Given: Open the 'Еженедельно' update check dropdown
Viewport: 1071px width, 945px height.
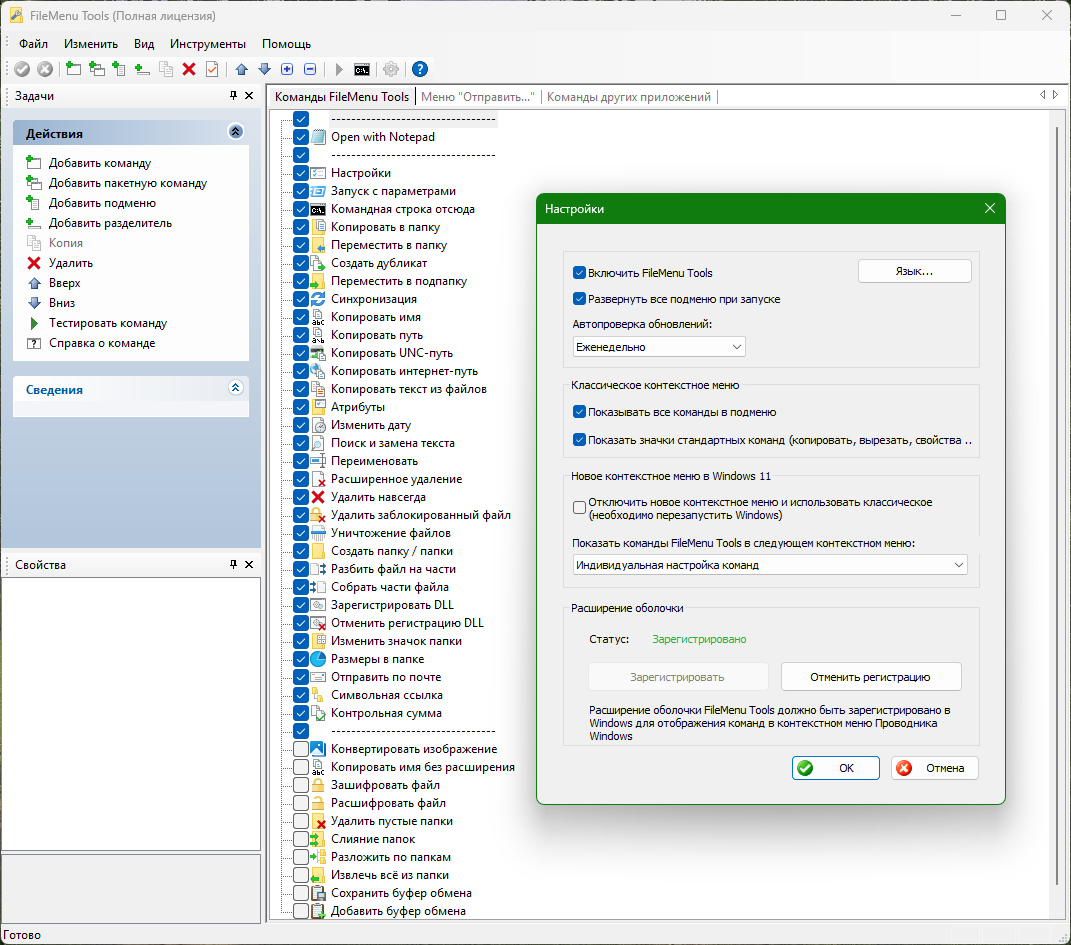Looking at the screenshot, I should (658, 347).
